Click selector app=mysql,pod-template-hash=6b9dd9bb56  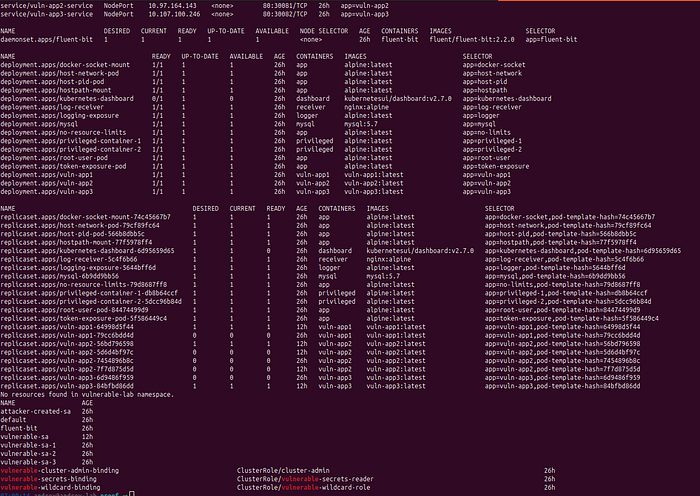[x=555, y=277]
